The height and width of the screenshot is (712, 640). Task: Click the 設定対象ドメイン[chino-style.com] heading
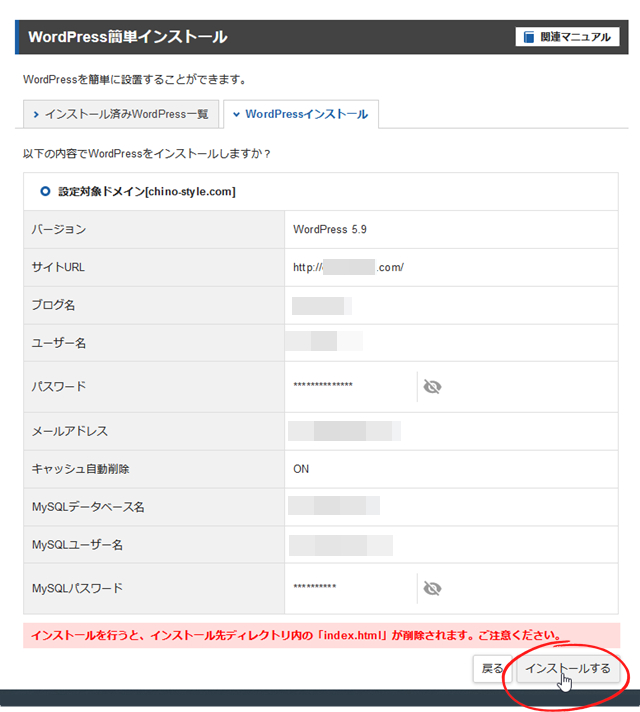coord(147,192)
